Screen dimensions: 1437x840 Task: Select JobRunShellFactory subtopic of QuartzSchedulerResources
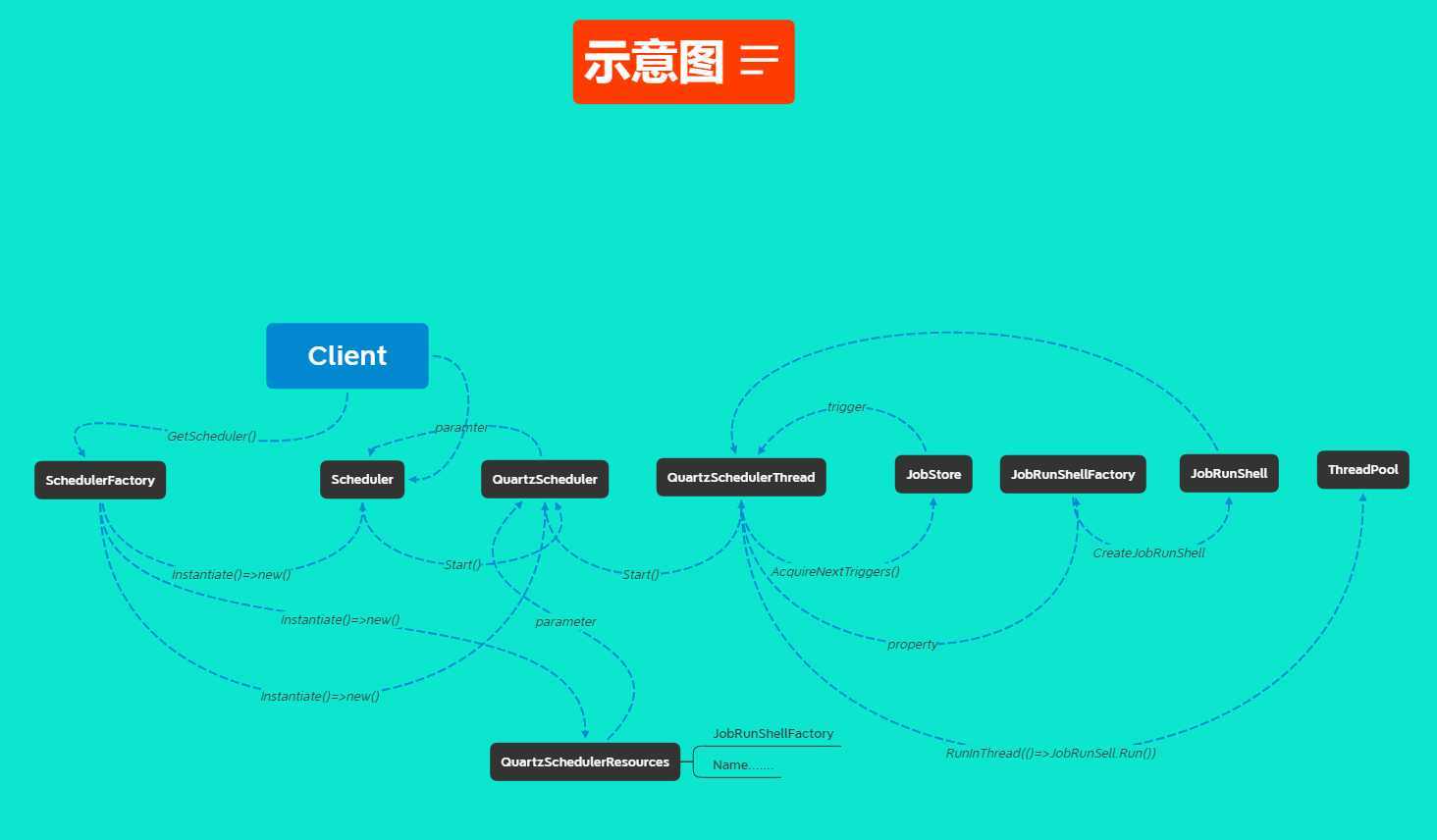[773, 734]
